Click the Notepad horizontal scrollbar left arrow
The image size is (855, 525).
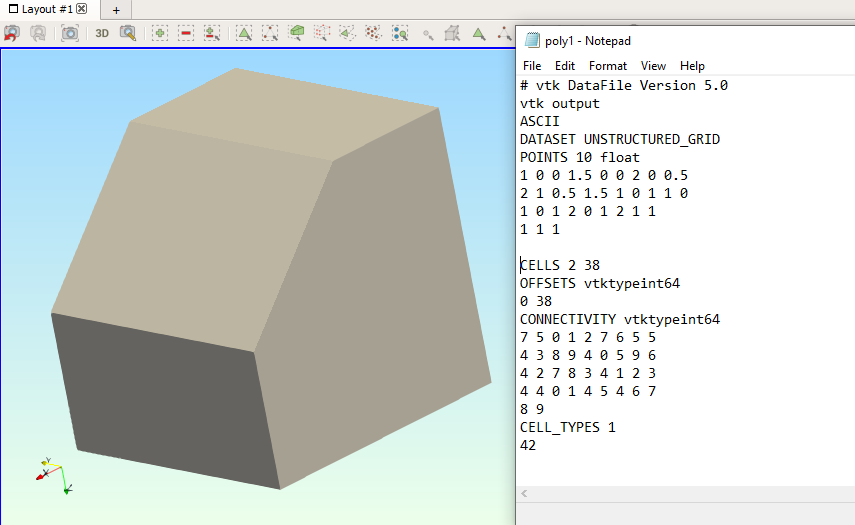(x=526, y=495)
